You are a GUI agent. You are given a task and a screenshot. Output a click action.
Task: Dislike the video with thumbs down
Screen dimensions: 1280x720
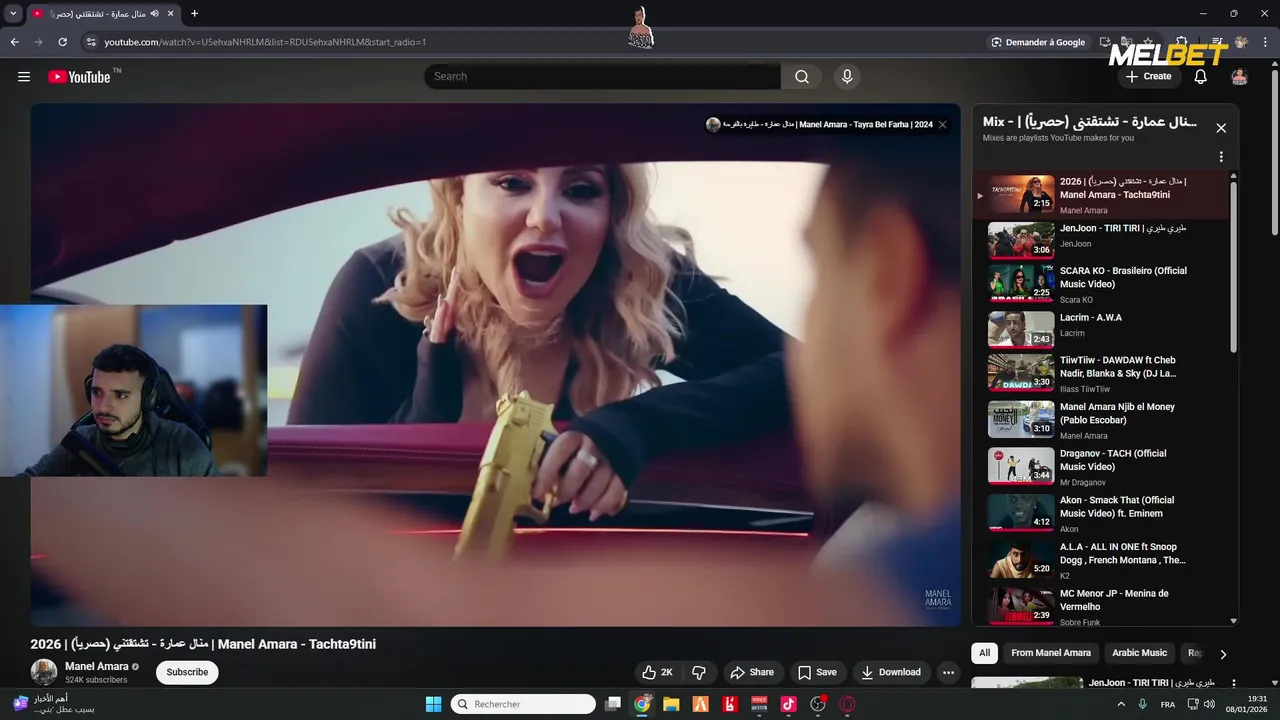tap(699, 672)
